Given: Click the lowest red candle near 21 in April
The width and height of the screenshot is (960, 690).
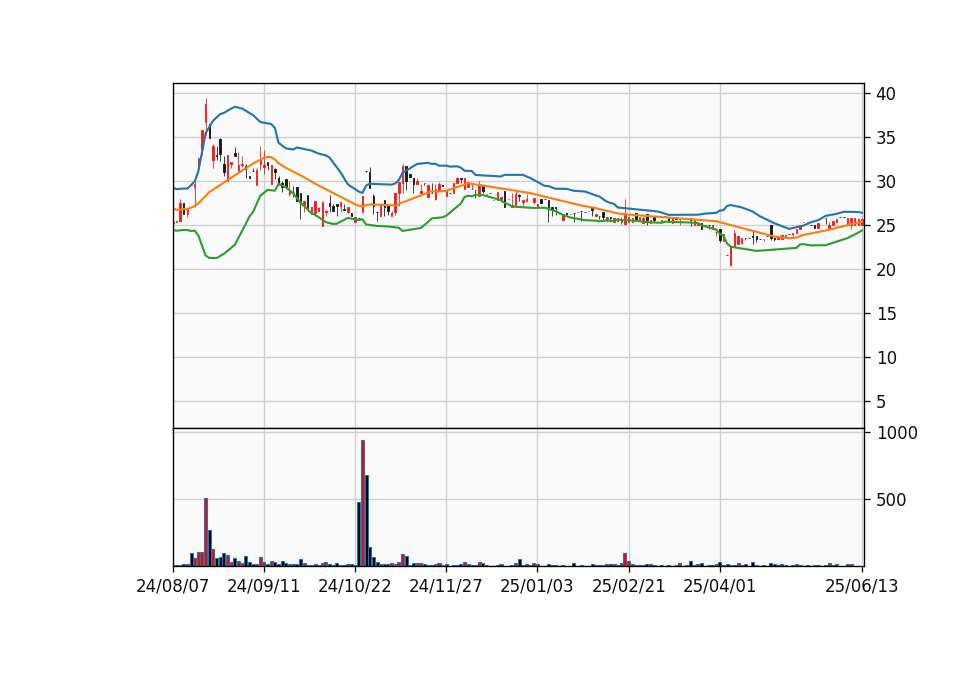Looking at the screenshot, I should [x=731, y=257].
